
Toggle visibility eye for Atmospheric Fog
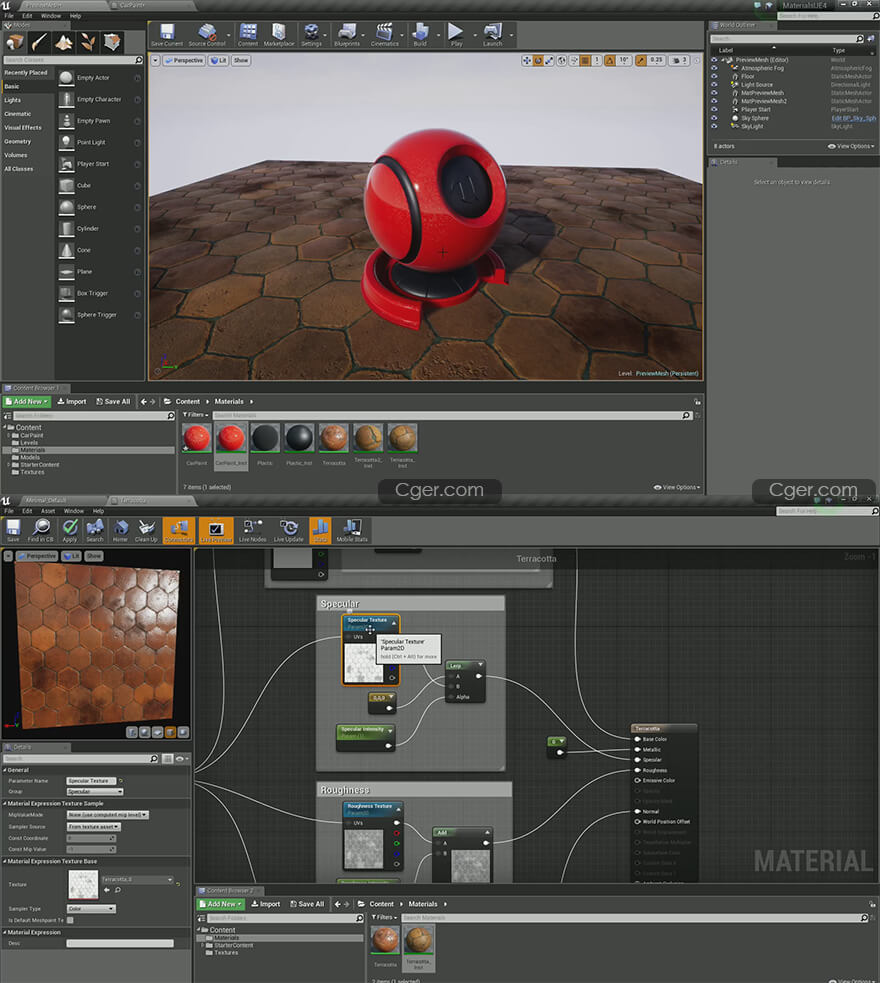pos(714,68)
